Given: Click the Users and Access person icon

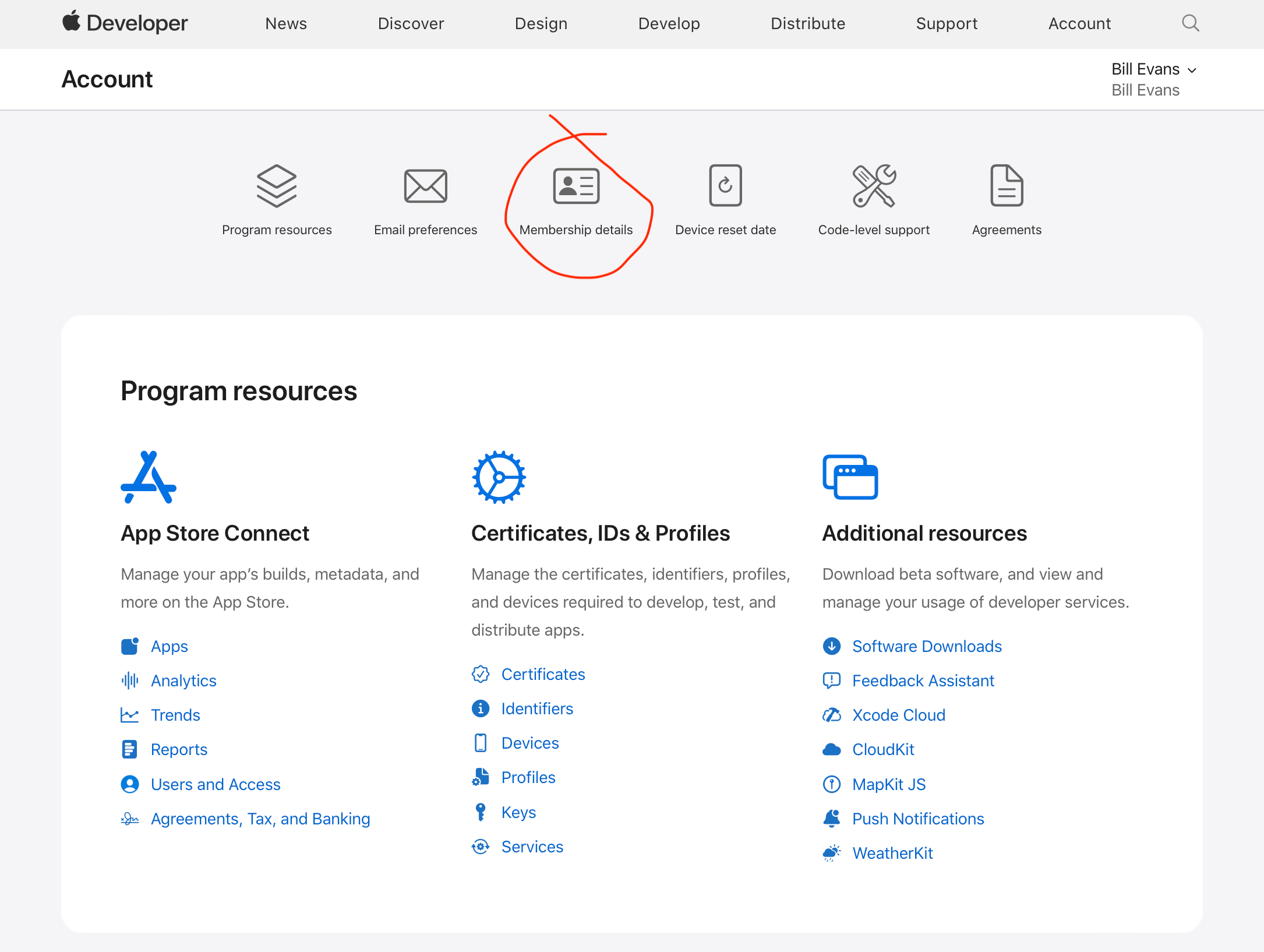Looking at the screenshot, I should click(130, 784).
